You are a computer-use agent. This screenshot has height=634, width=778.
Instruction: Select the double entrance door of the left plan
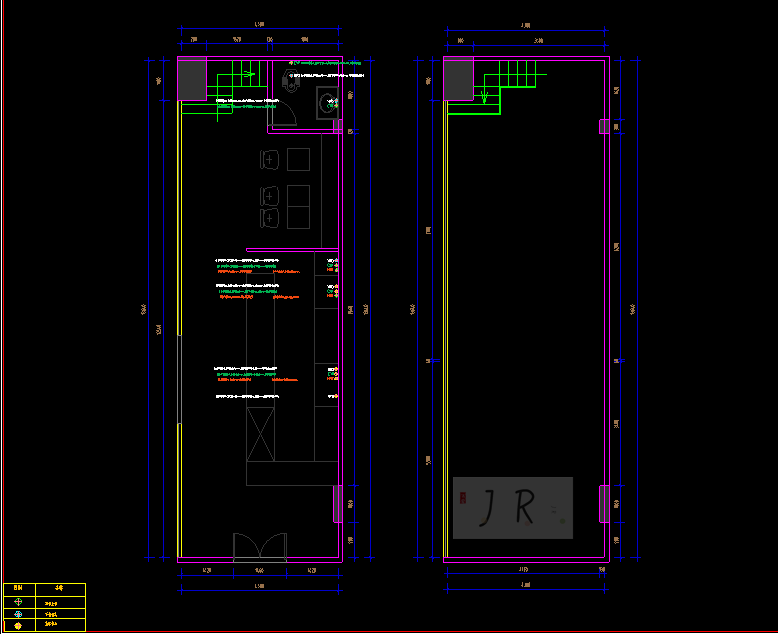[260, 548]
